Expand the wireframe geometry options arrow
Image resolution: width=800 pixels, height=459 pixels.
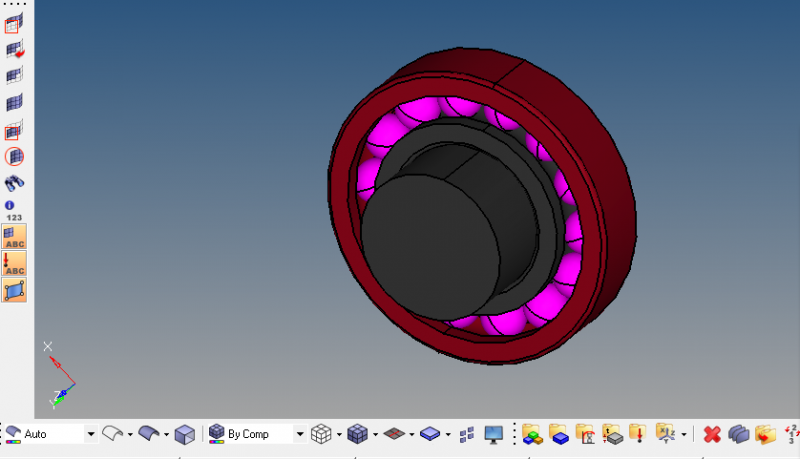pos(130,435)
